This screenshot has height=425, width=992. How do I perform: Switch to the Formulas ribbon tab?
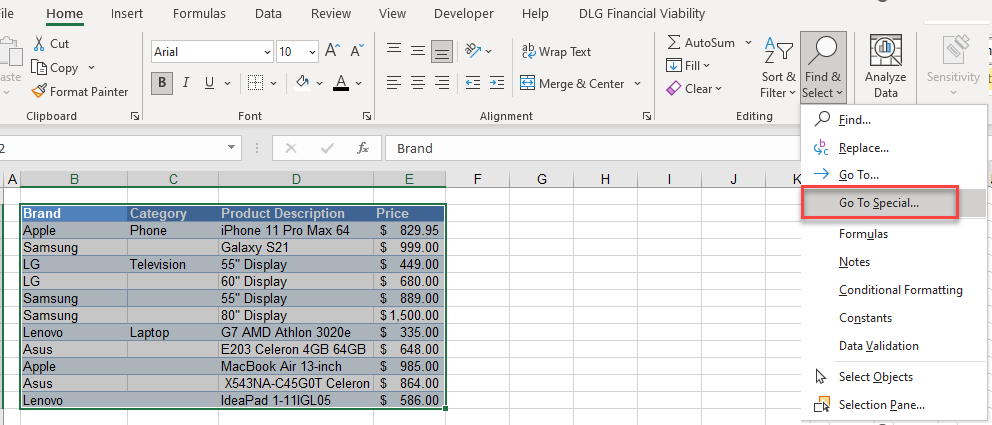point(199,14)
